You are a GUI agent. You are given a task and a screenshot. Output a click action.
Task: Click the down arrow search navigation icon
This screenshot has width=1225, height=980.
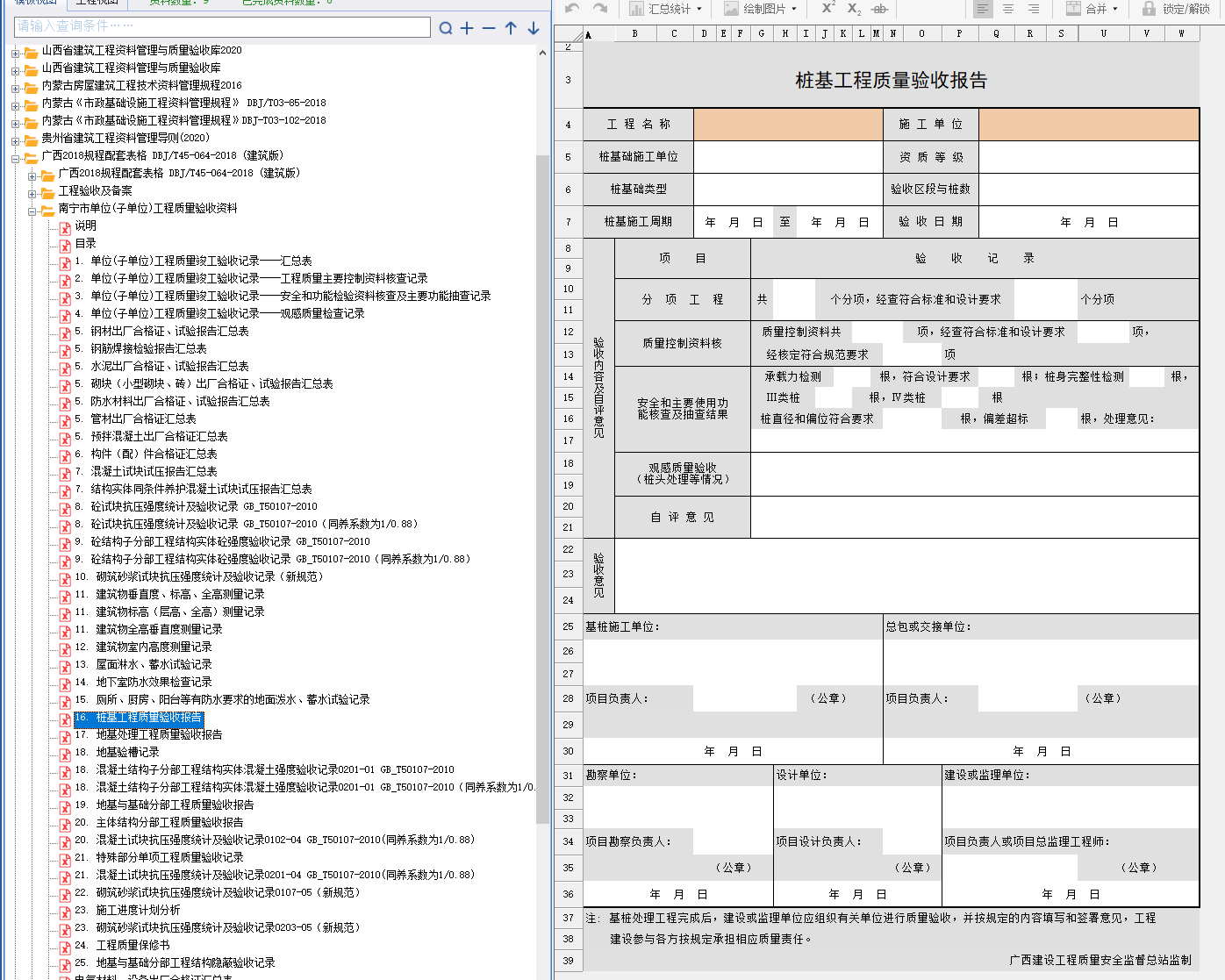click(x=533, y=28)
